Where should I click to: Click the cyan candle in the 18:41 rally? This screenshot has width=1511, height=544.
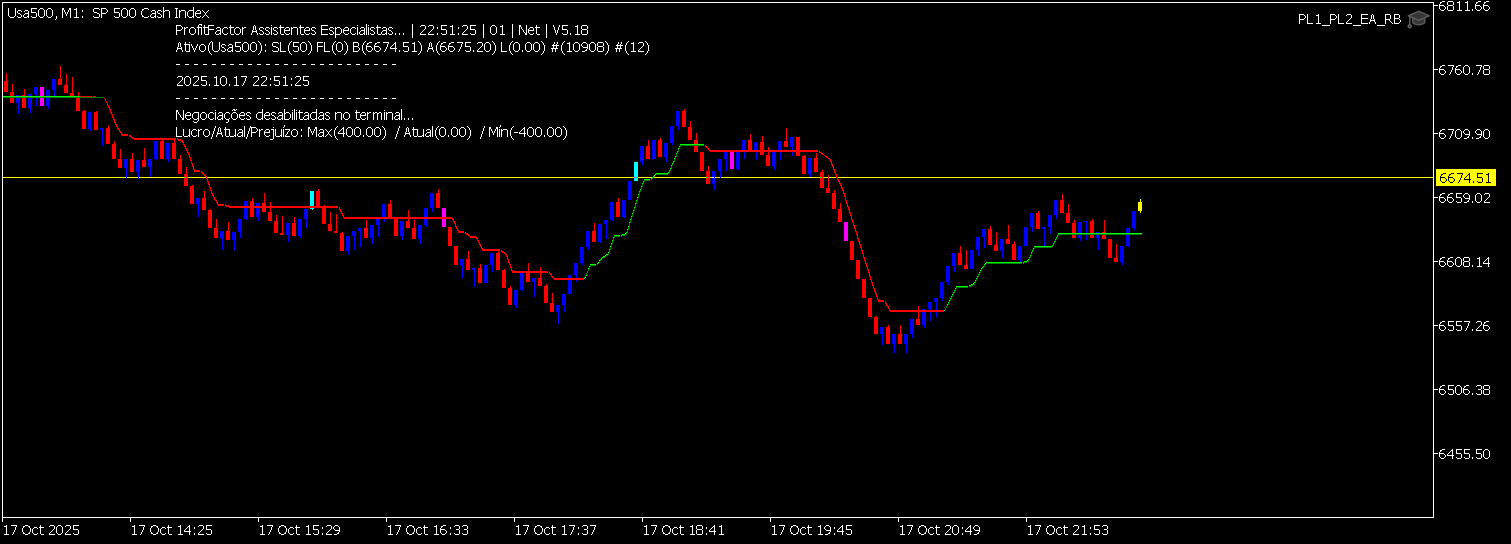pos(636,170)
